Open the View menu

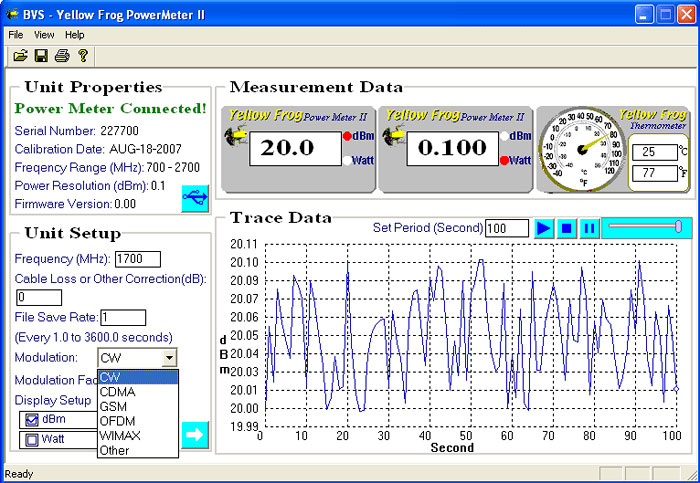point(44,35)
